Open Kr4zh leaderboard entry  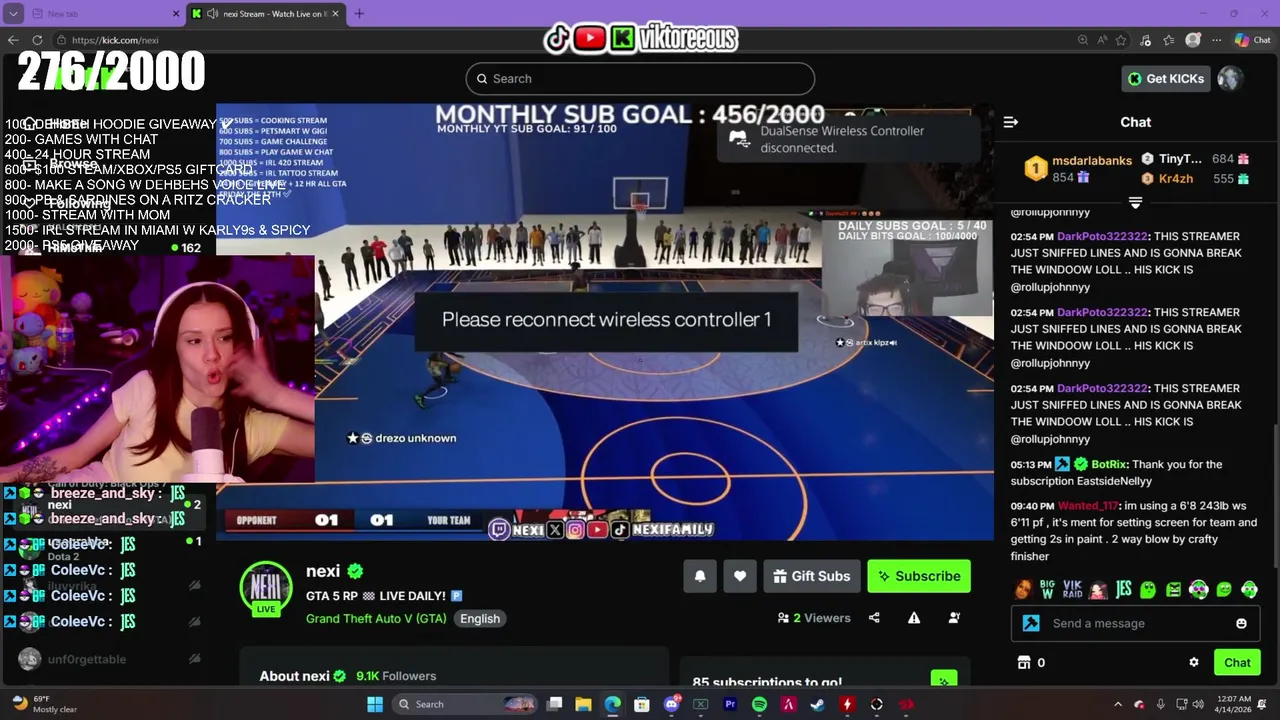point(1195,179)
